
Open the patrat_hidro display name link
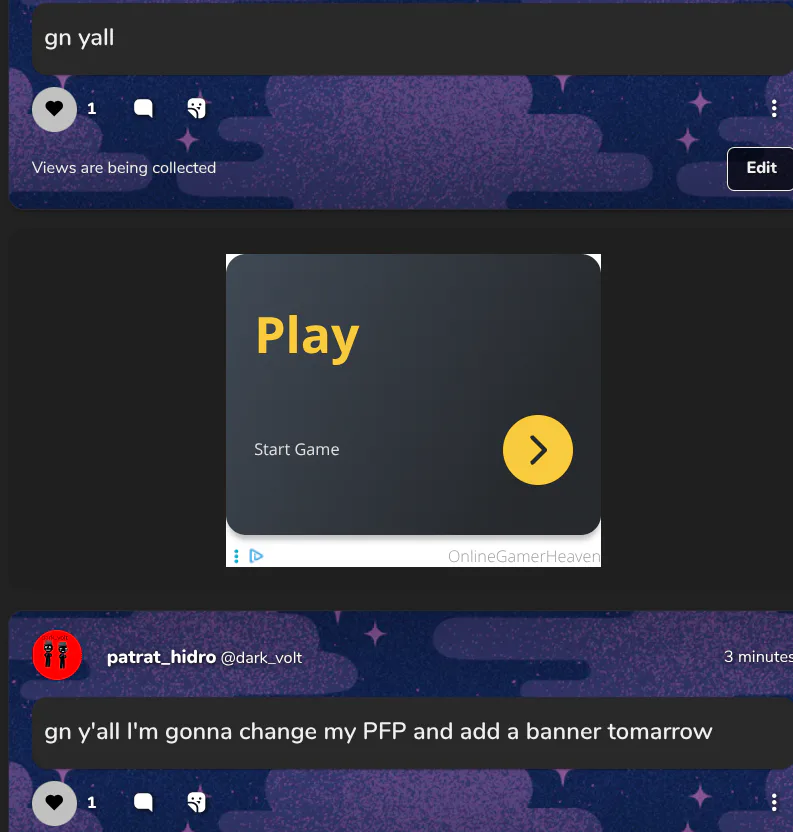[161, 657]
